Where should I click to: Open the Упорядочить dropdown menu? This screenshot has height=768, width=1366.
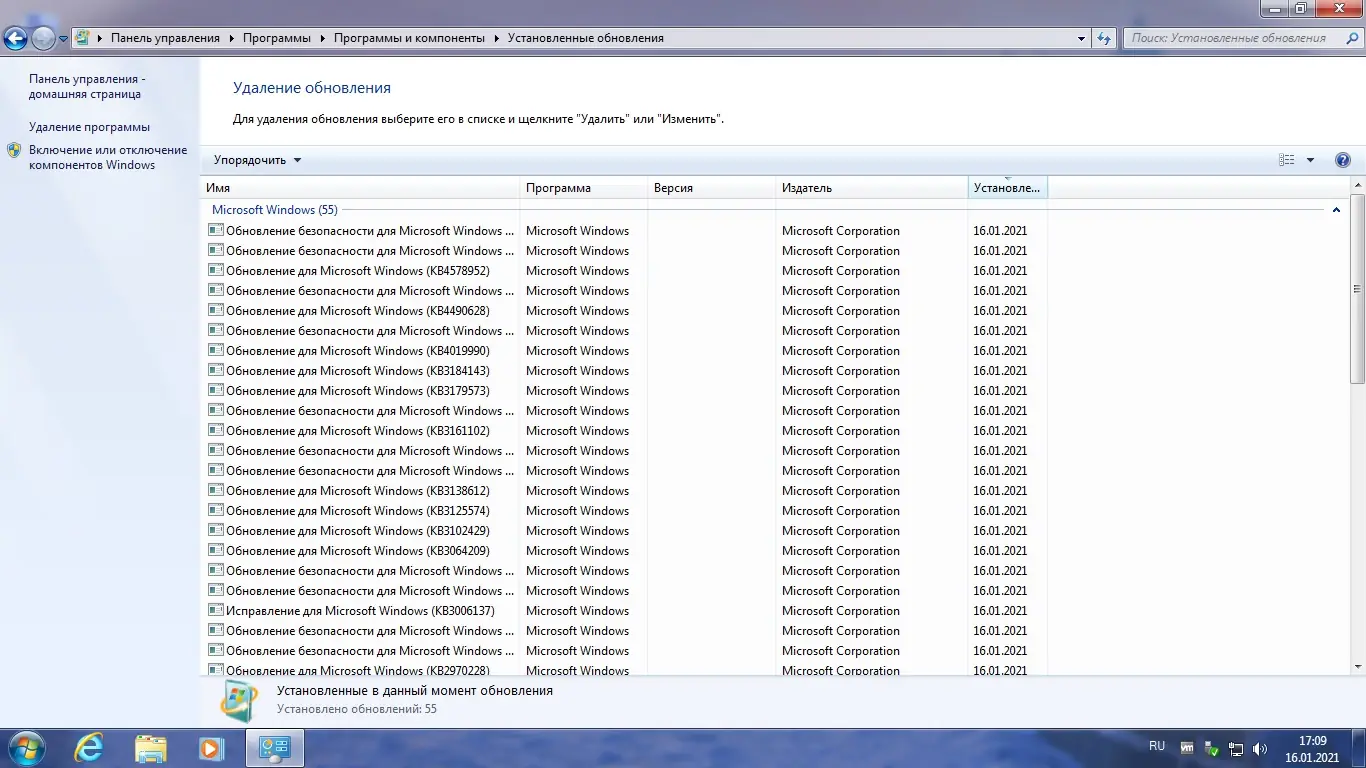pyautogui.click(x=257, y=160)
